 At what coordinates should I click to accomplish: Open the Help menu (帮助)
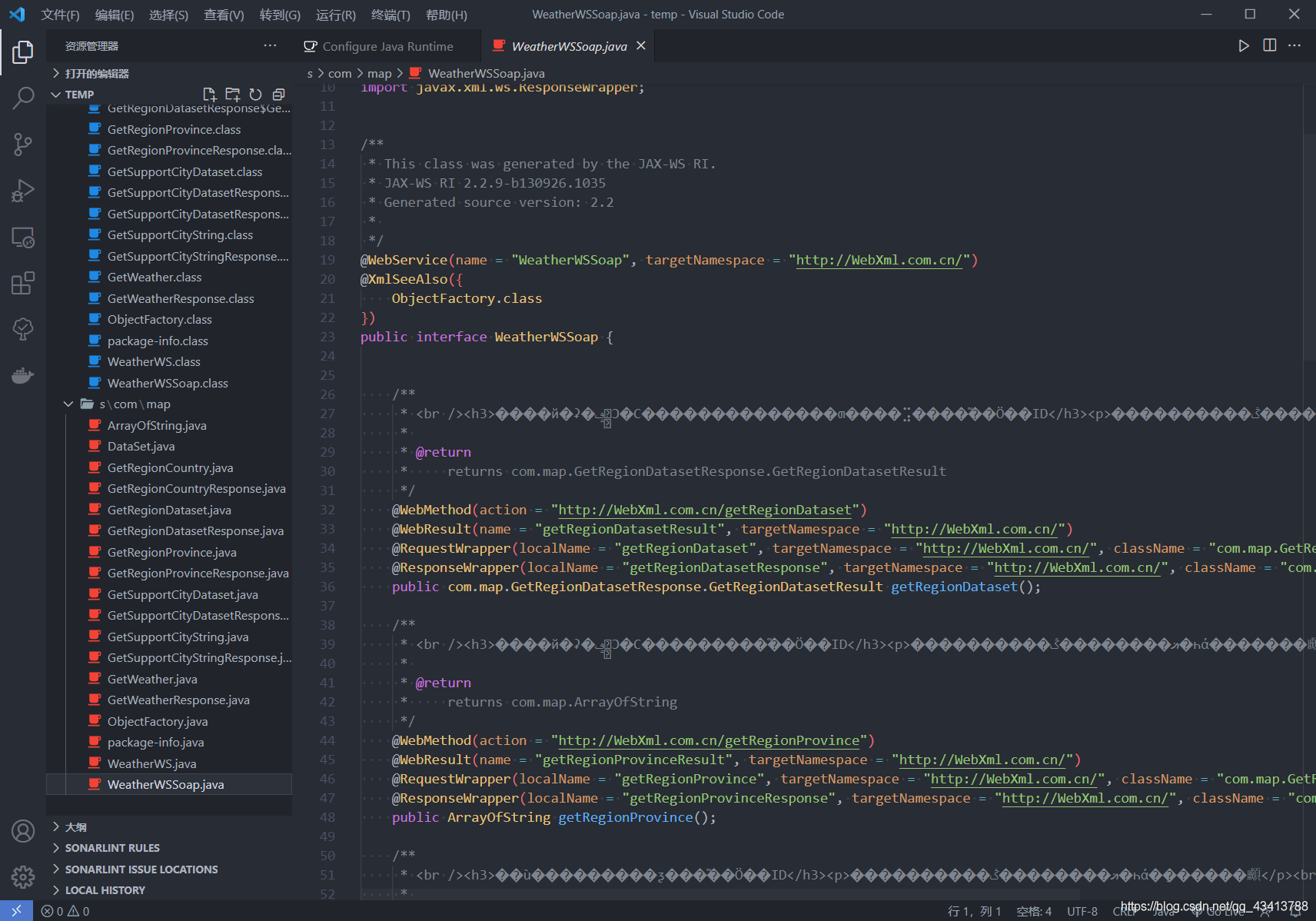(x=446, y=15)
